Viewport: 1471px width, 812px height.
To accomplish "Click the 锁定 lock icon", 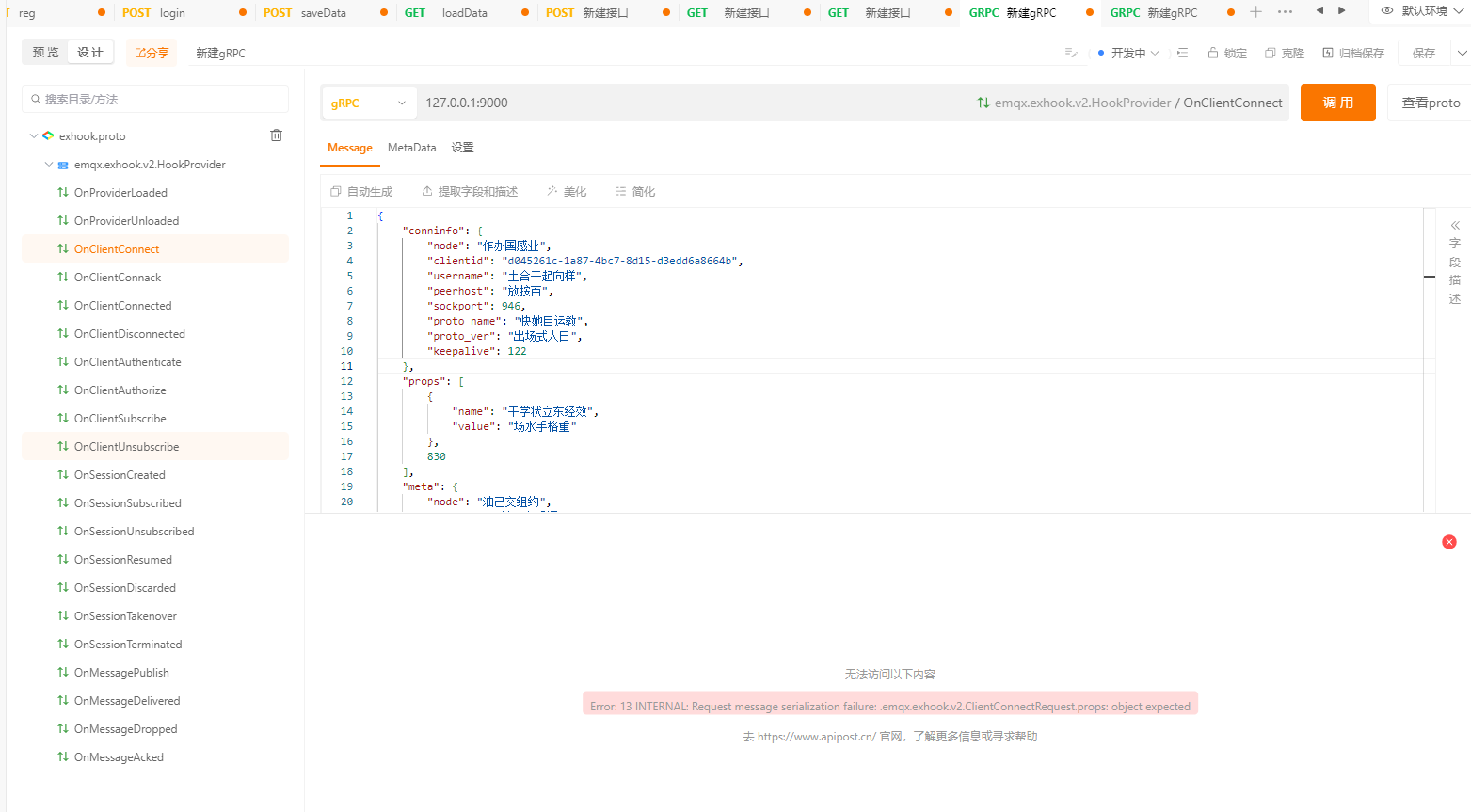I will point(1212,53).
